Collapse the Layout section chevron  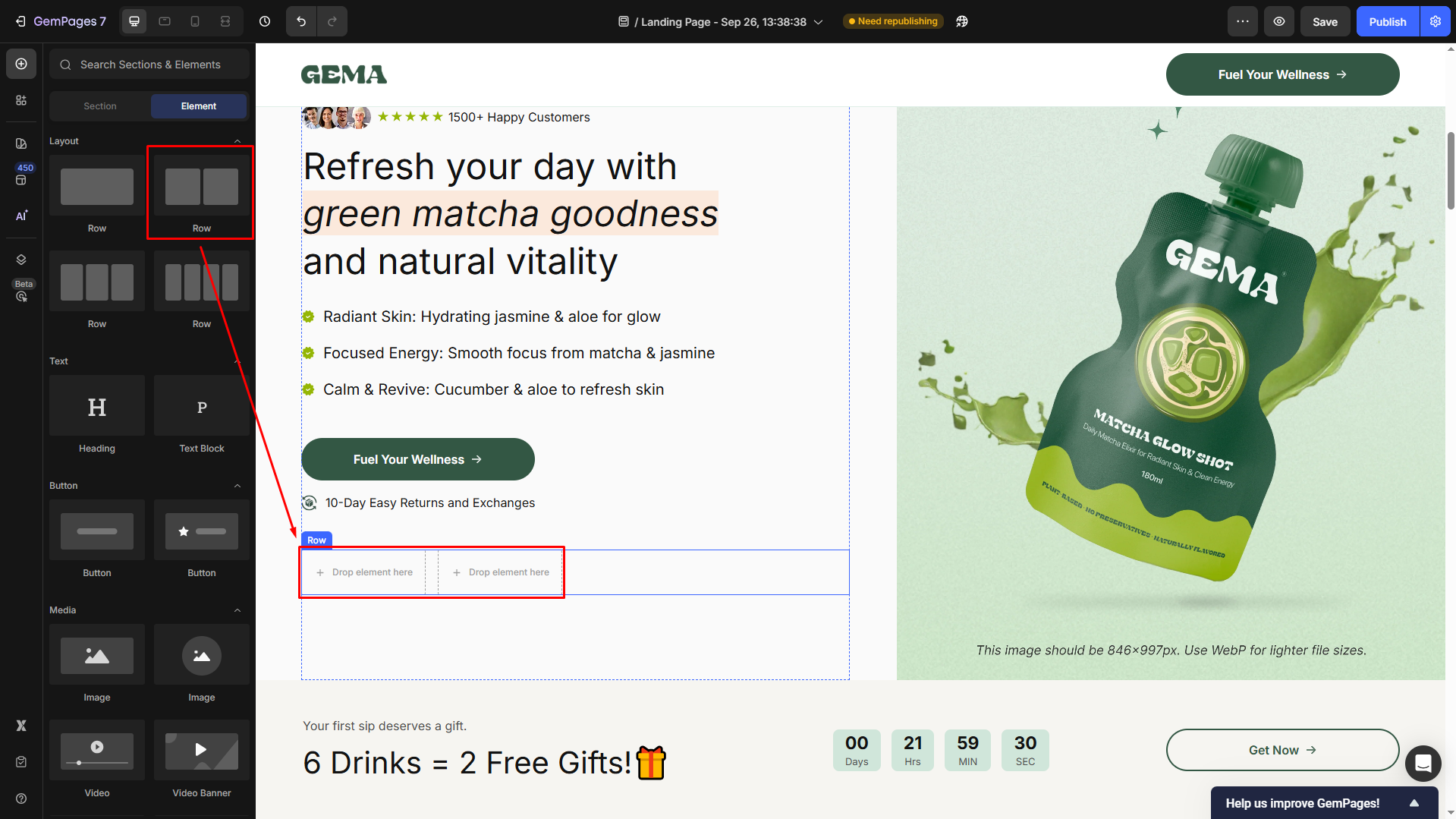tap(237, 141)
